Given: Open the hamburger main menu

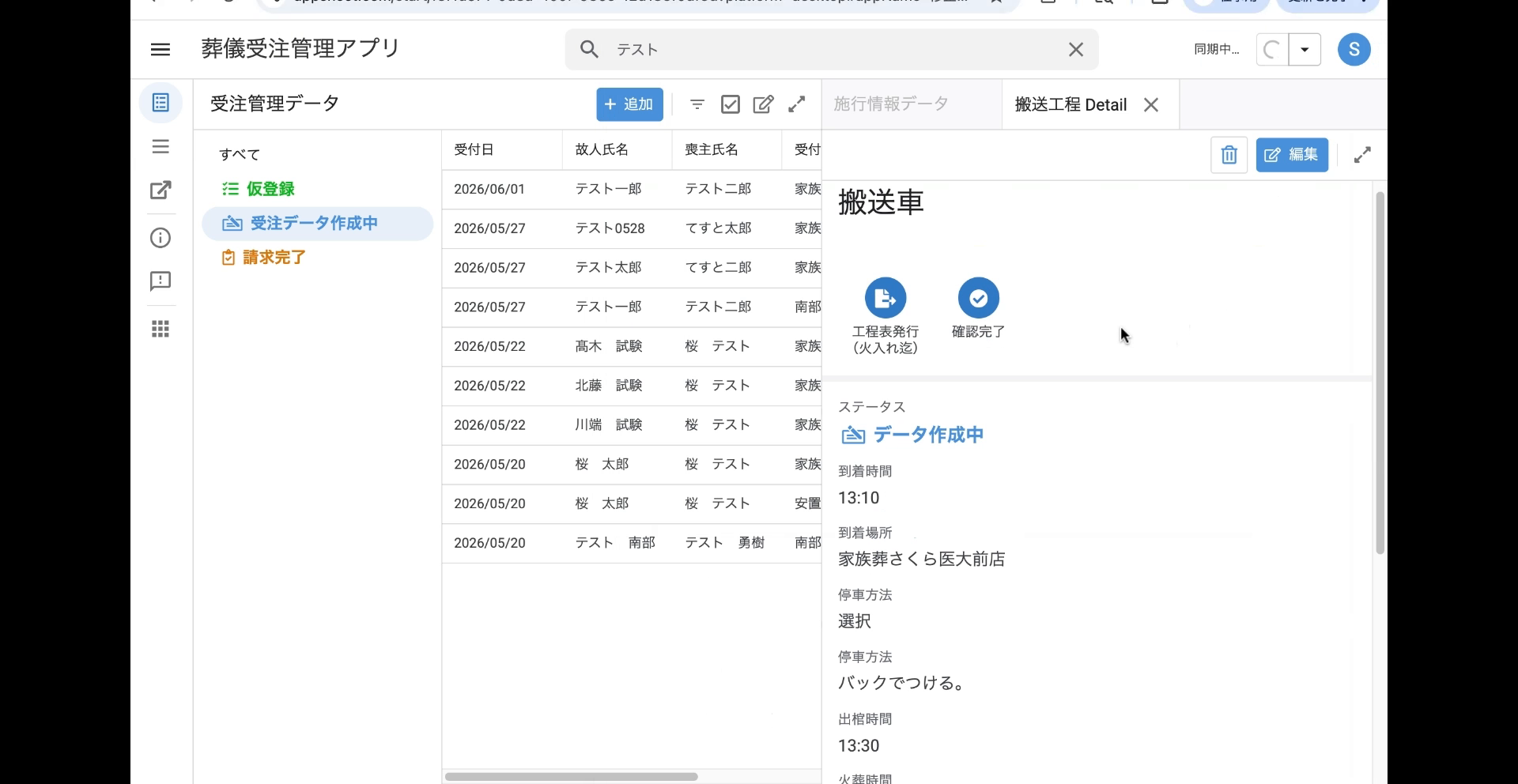Looking at the screenshot, I should tap(160, 49).
